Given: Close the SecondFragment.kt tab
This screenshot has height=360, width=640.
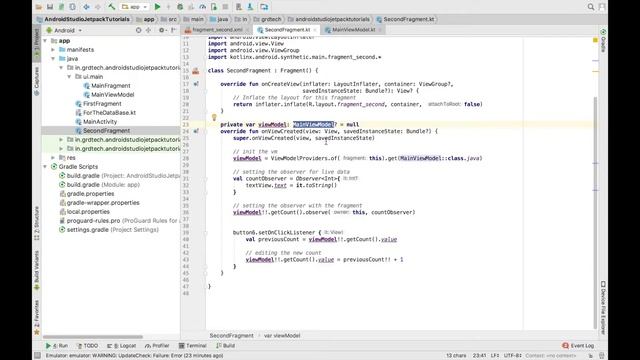Looking at the screenshot, I should point(315,30).
